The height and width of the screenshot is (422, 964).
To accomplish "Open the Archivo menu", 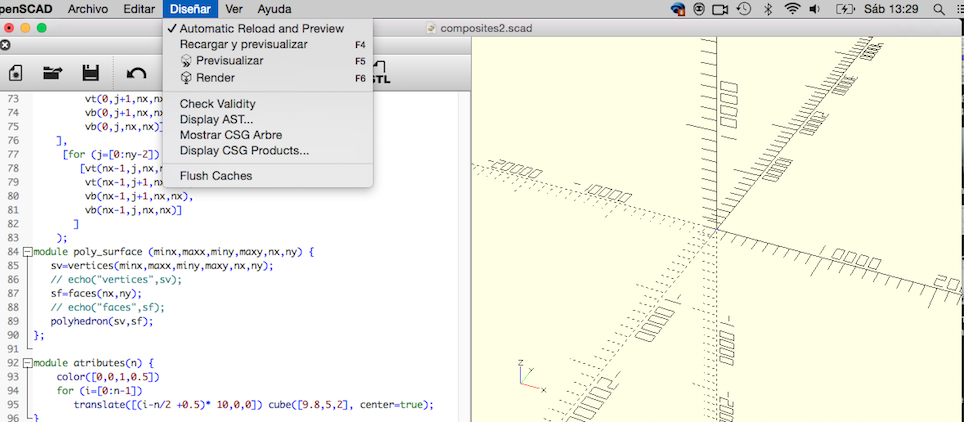I will tap(88, 9).
